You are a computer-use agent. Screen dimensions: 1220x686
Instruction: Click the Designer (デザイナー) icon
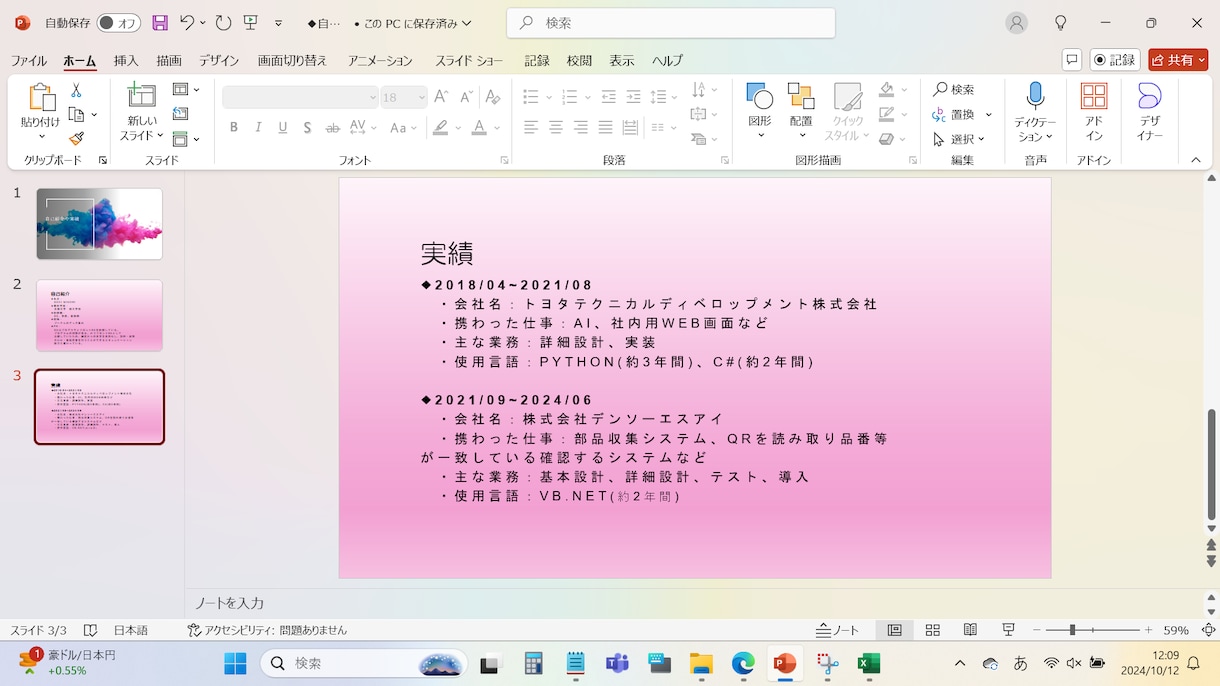pos(1150,112)
